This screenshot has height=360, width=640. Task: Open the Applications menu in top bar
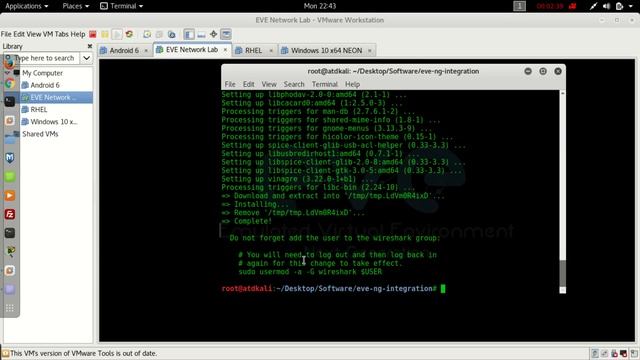pyautogui.click(x=27, y=6)
